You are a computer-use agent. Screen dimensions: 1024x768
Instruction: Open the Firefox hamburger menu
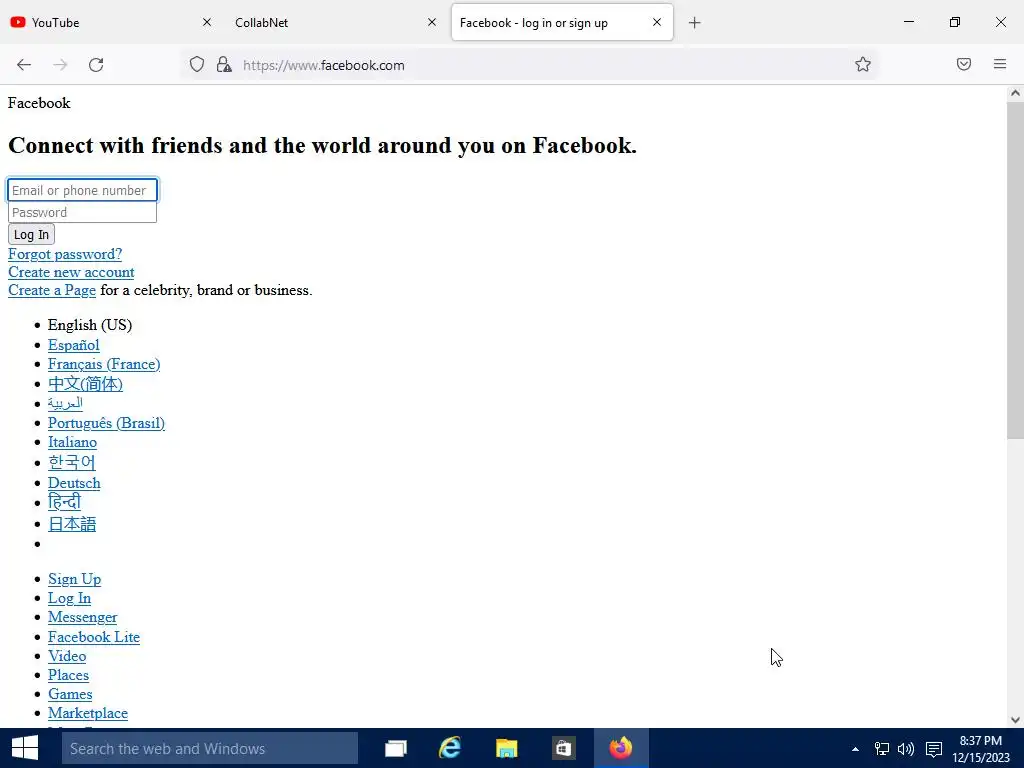(x=1000, y=64)
